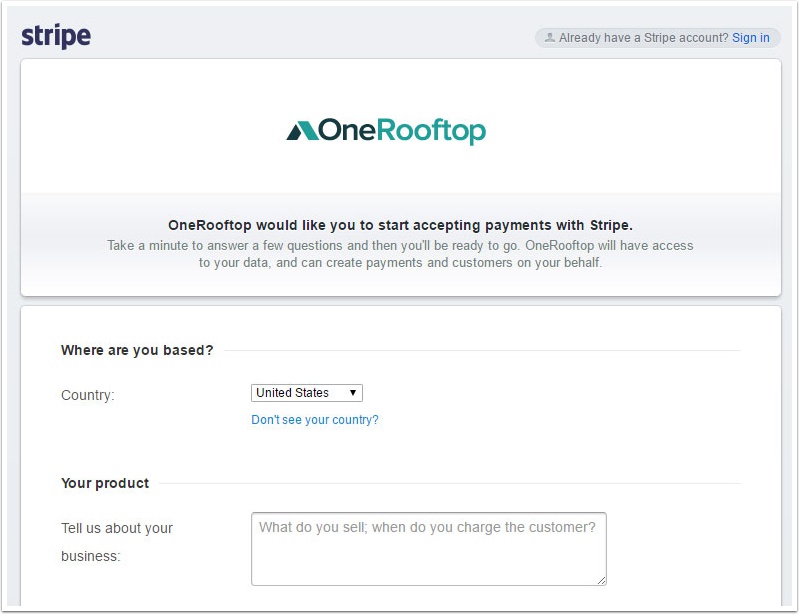Screen dimensions: 799x614
Task: Click the OneRooftop logo
Action: pos(386,130)
